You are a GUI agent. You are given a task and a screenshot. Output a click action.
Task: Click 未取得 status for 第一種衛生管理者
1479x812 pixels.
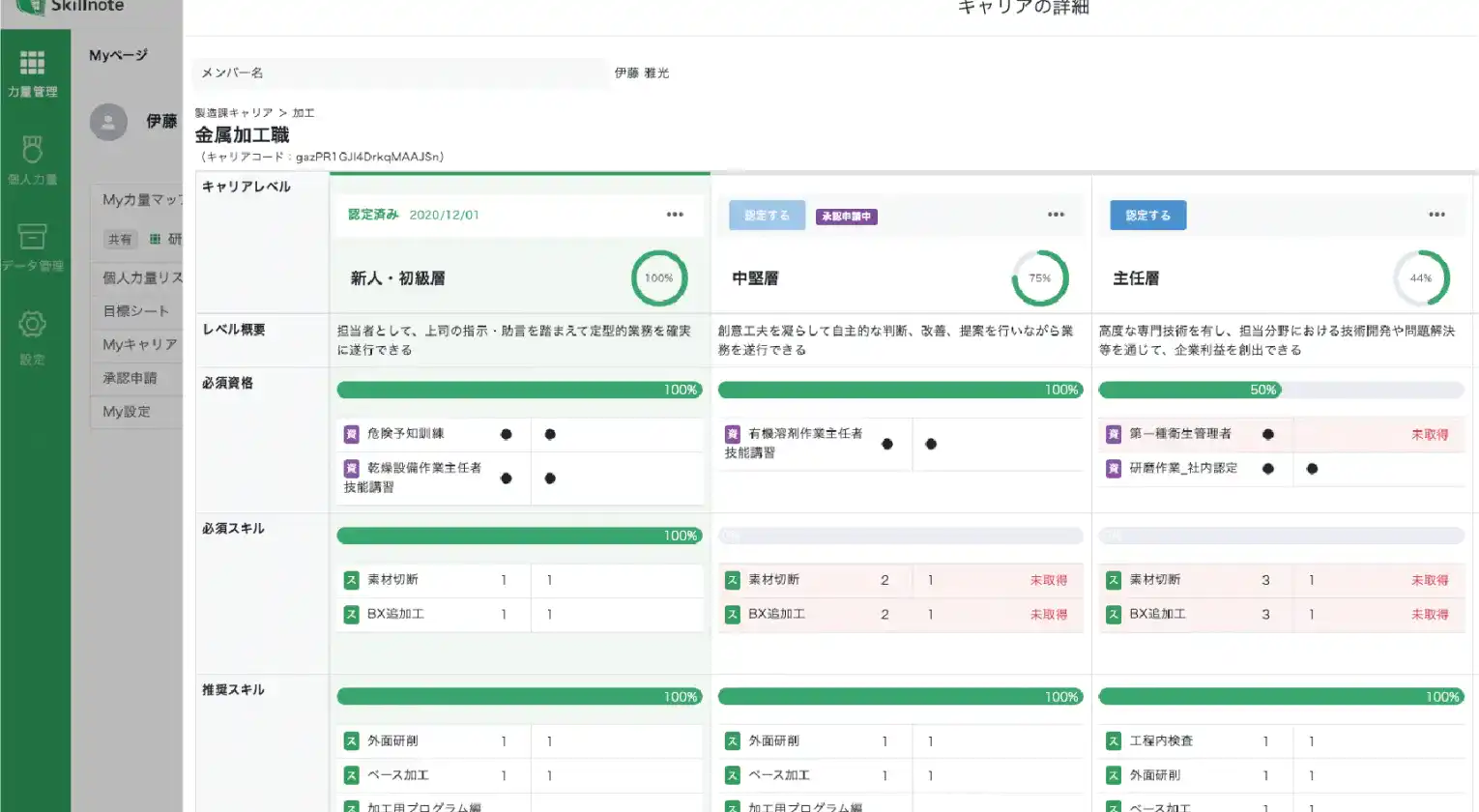coord(1430,435)
